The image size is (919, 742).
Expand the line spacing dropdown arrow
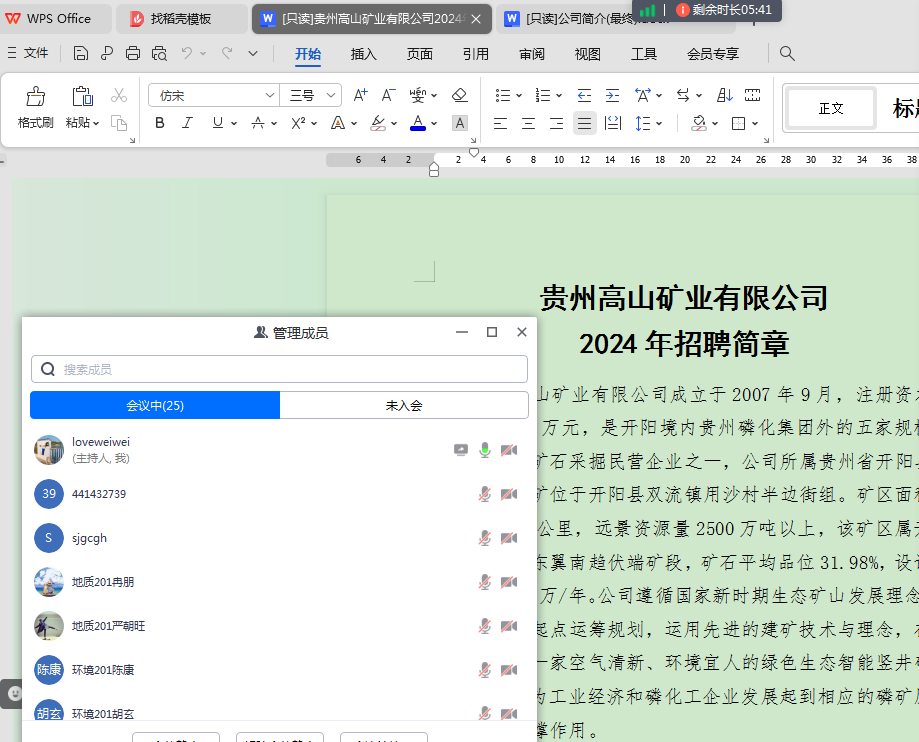pos(659,123)
